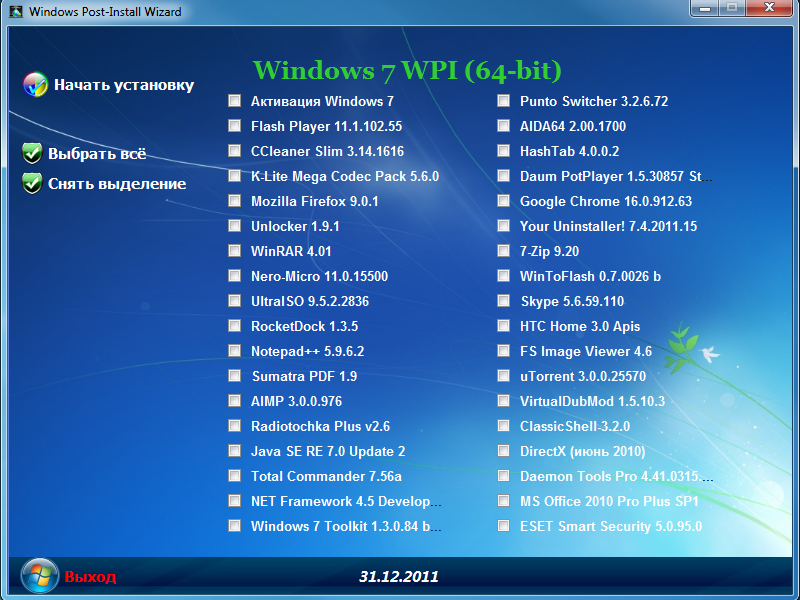Image resolution: width=800 pixels, height=600 pixels.
Task: Check VirtualDubMod 1.5.10.3 box
Action: [504, 401]
